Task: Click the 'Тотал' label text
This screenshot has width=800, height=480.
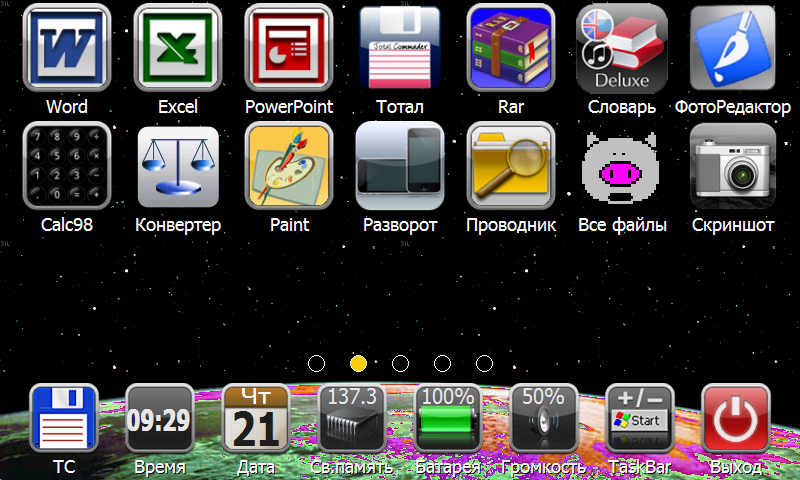Action: (x=400, y=107)
